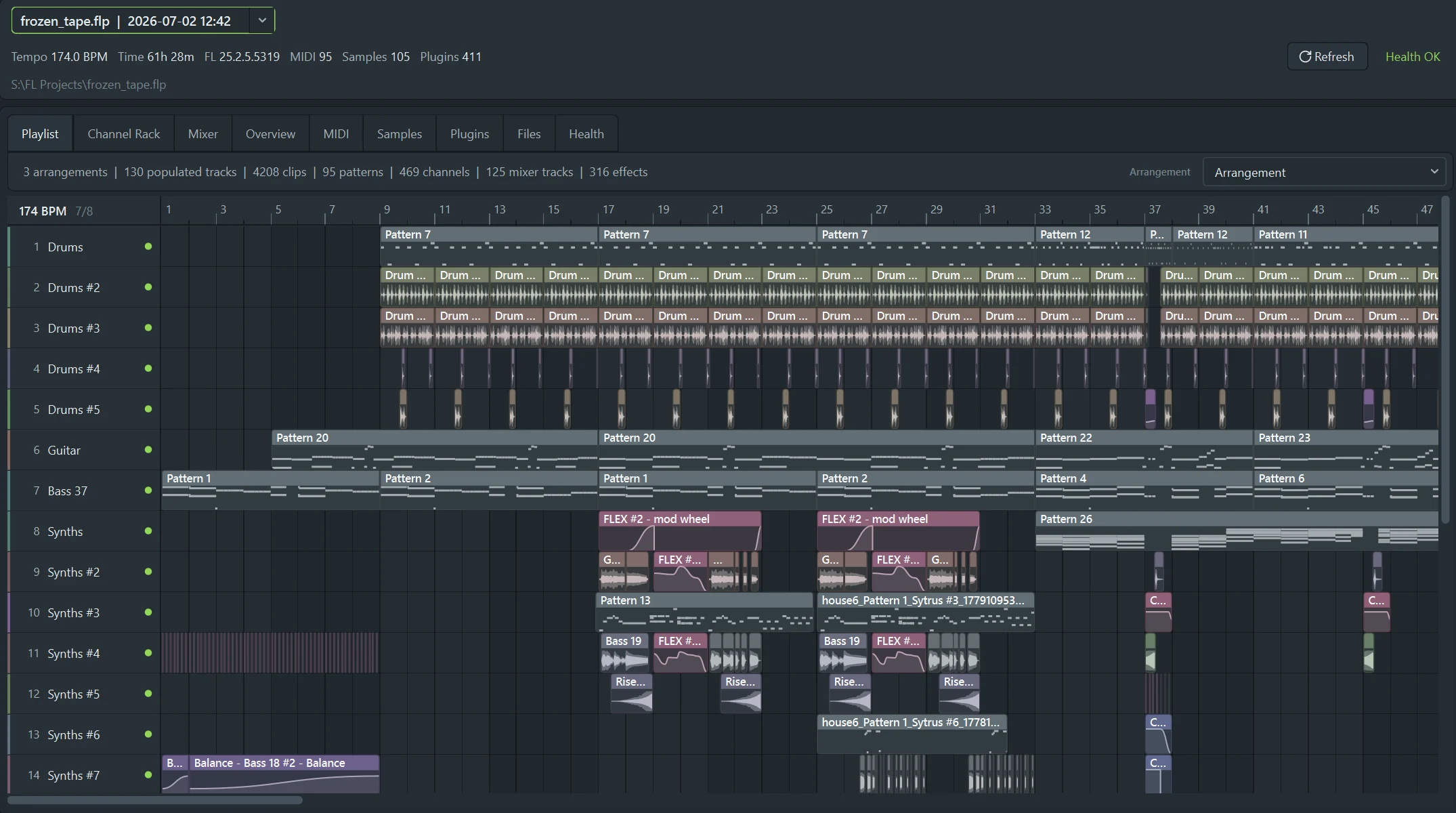The image size is (1456, 813).
Task: Toggle the mute dot on Bass 37 track
Action: (x=148, y=491)
